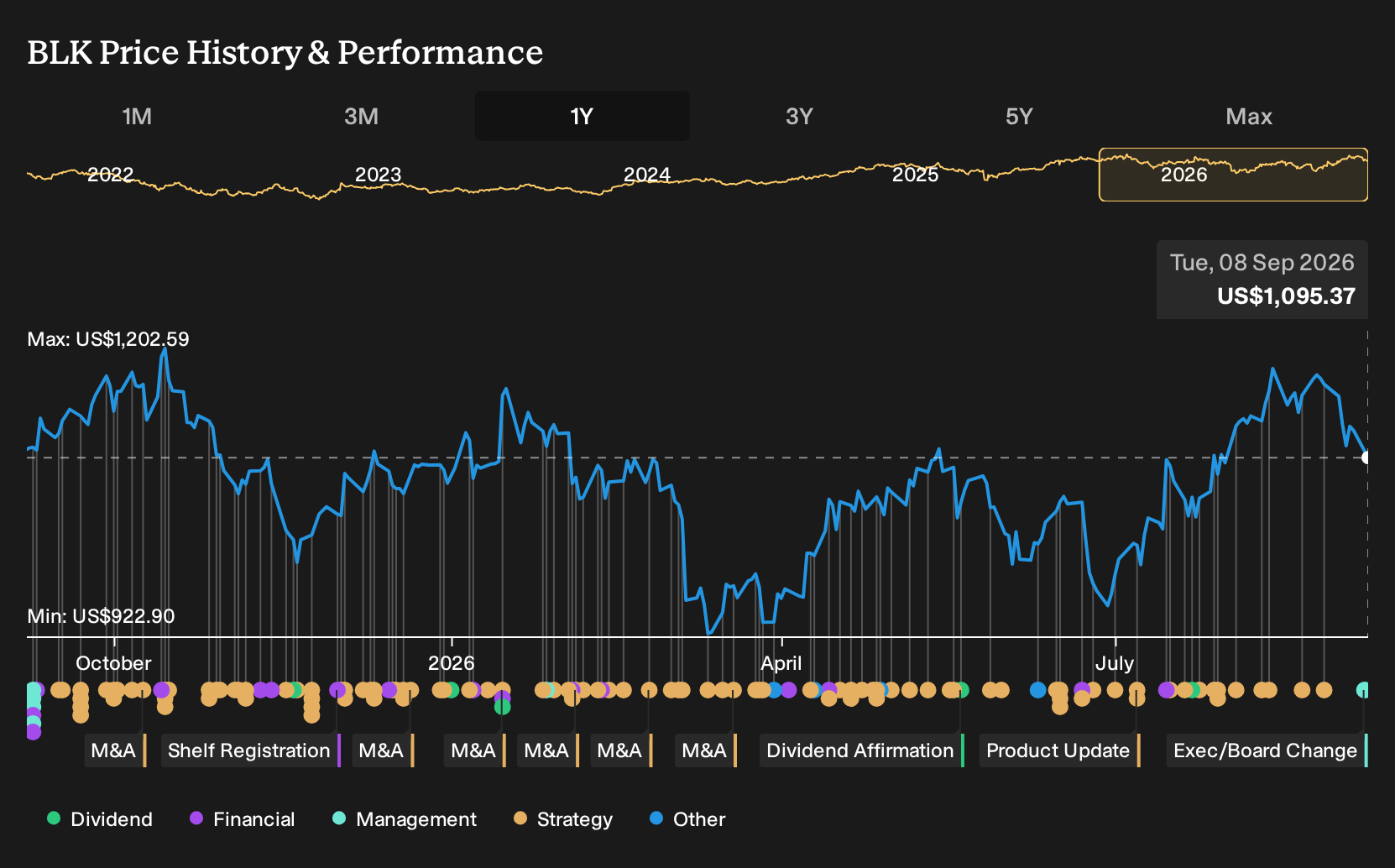The width and height of the screenshot is (1395, 868).
Task: Click purple dot right of April's blue dot
Action: coord(789,690)
